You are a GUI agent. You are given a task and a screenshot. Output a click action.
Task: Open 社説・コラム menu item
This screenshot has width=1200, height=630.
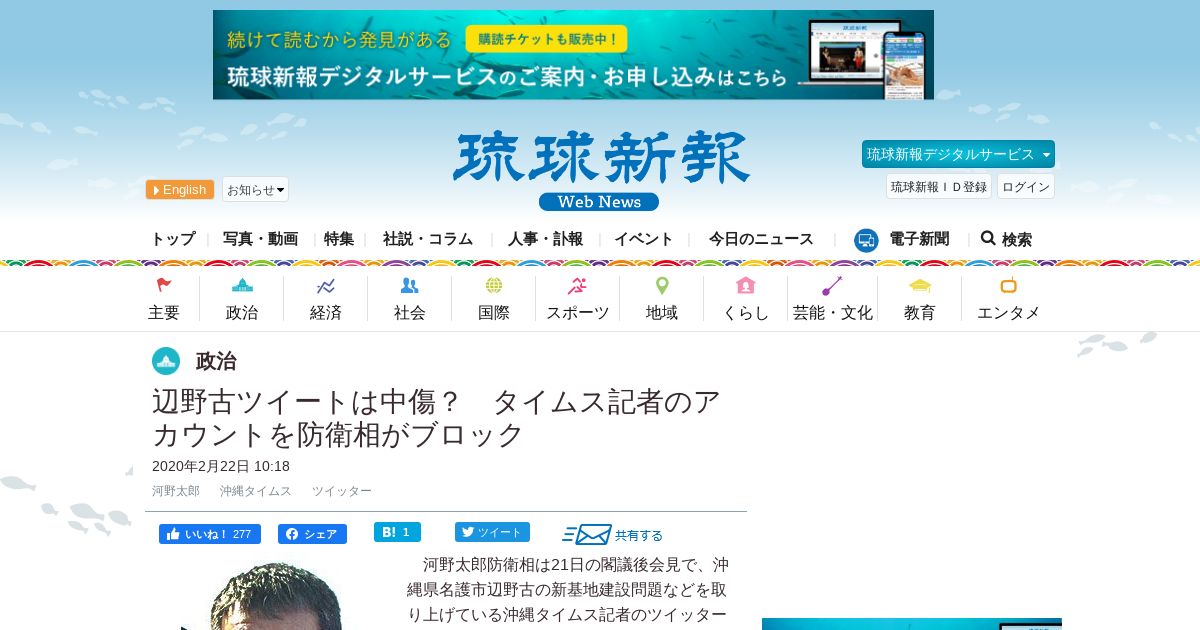(428, 239)
